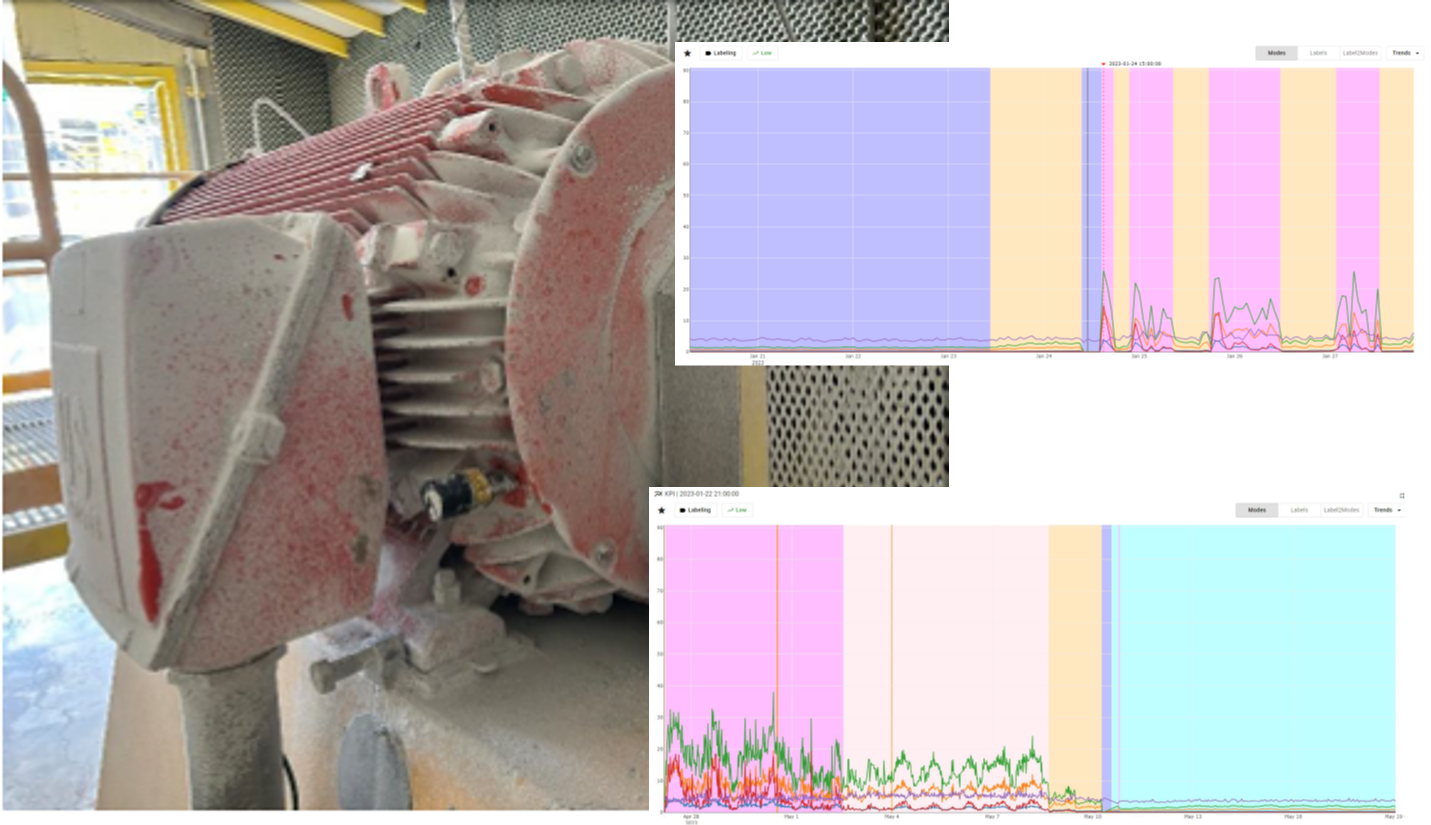Click the star icon in the lower chart
This screenshot has width=1431, height=825.
click(661, 510)
